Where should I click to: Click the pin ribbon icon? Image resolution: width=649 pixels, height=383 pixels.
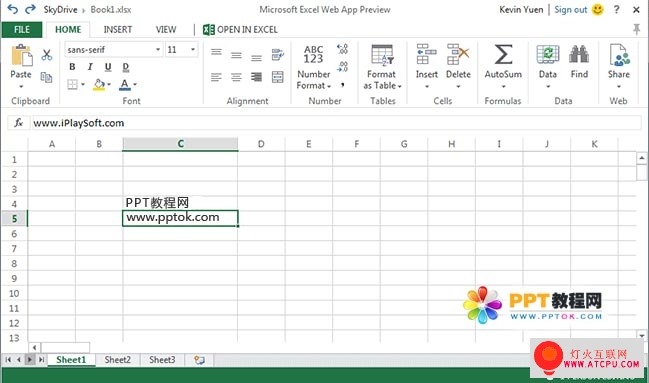coord(637,29)
